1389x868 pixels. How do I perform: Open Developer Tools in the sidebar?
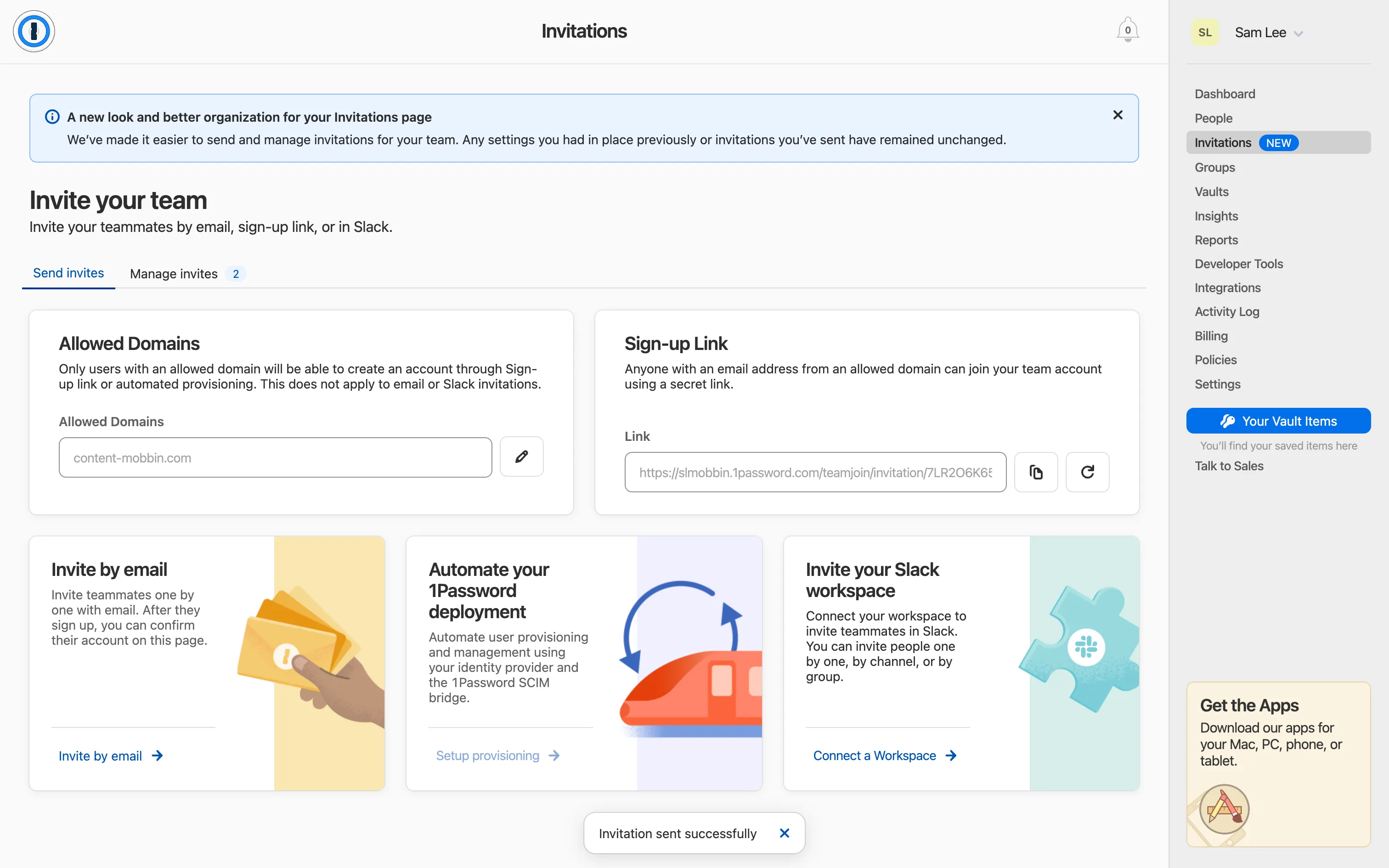[1239, 264]
